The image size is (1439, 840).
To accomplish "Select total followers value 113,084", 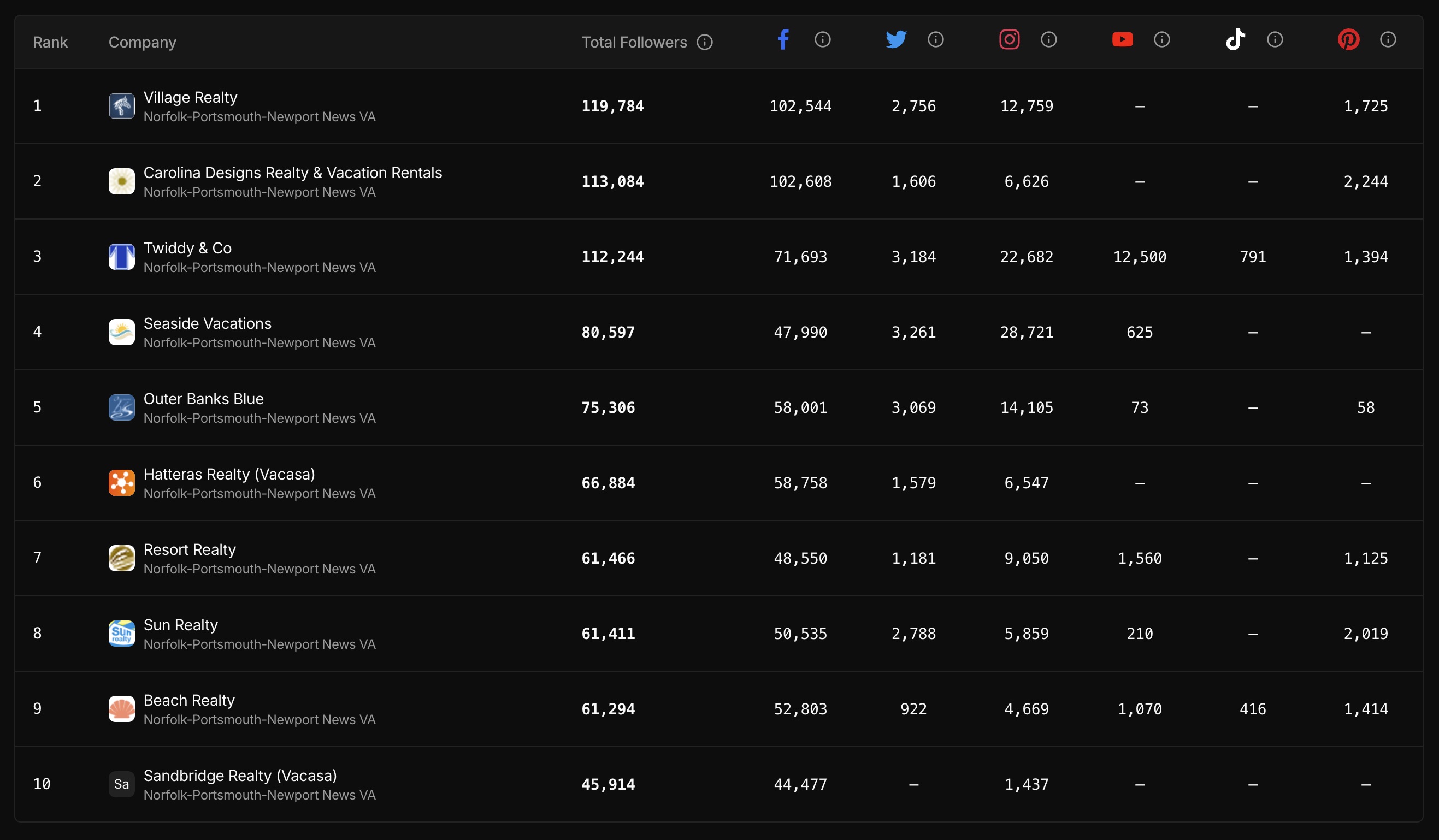I will 612,181.
